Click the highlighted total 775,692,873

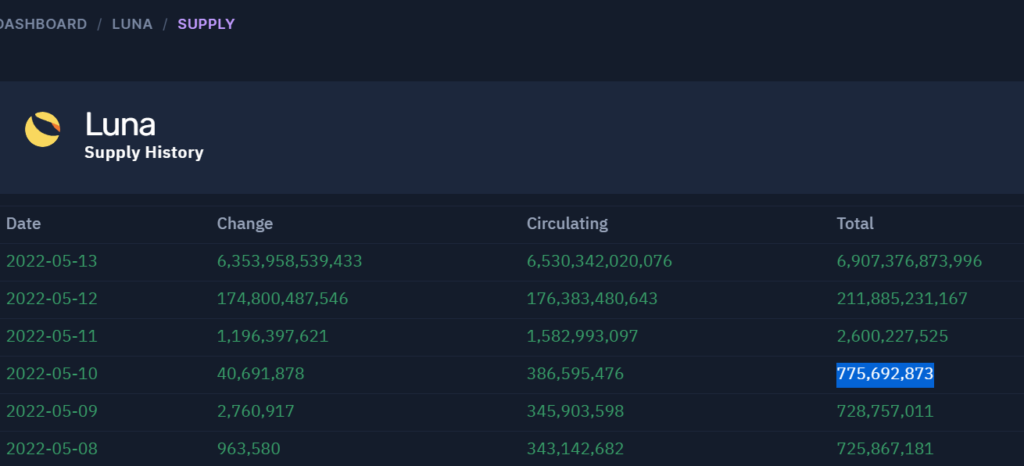click(885, 374)
